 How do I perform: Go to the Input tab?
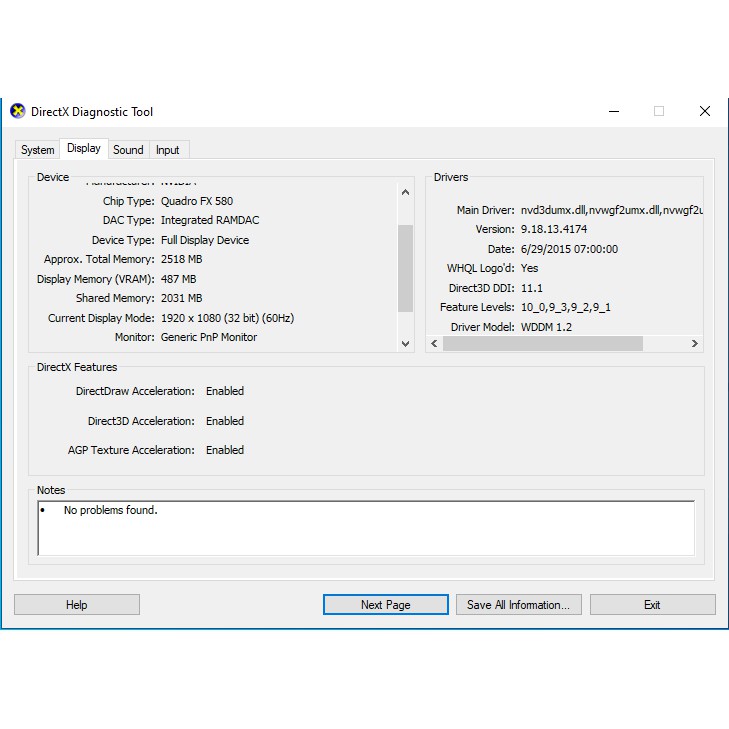click(168, 150)
